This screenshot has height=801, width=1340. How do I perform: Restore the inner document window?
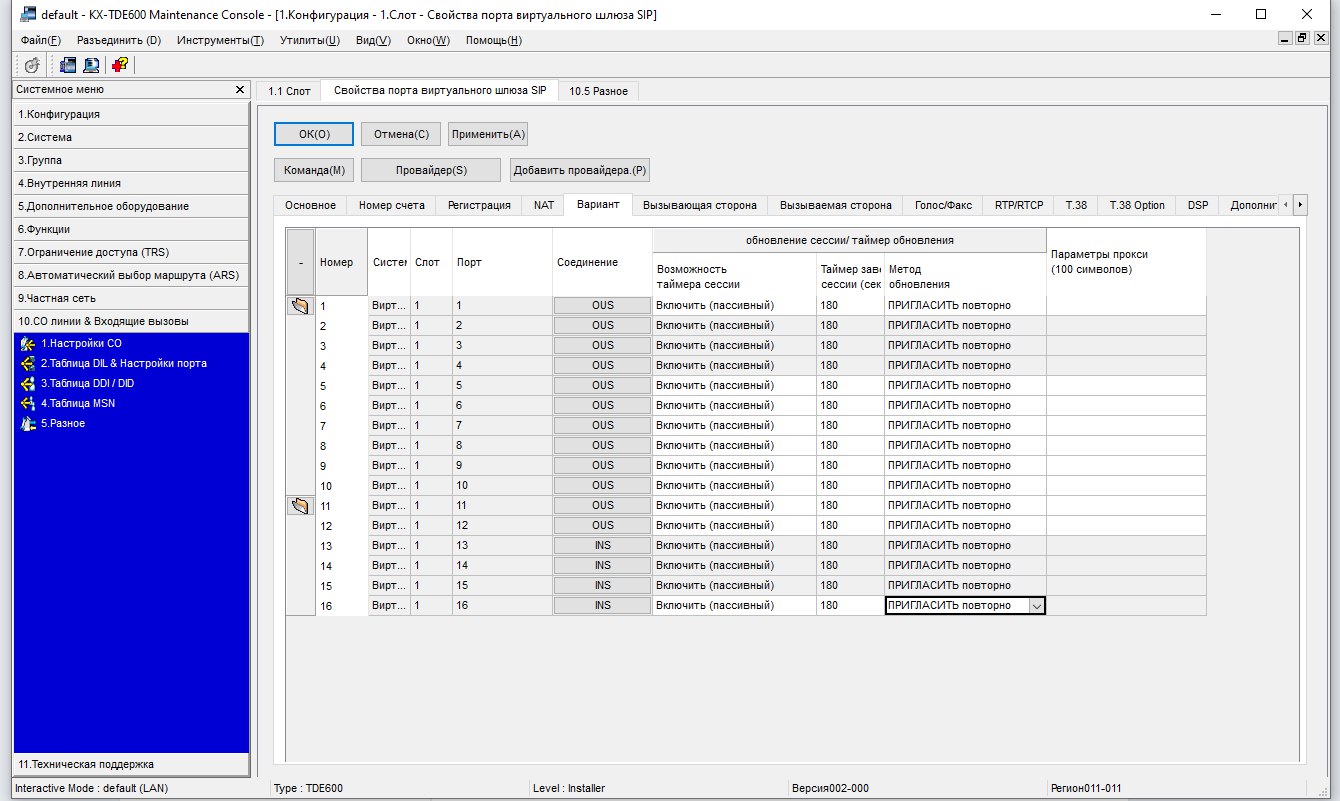click(1302, 38)
